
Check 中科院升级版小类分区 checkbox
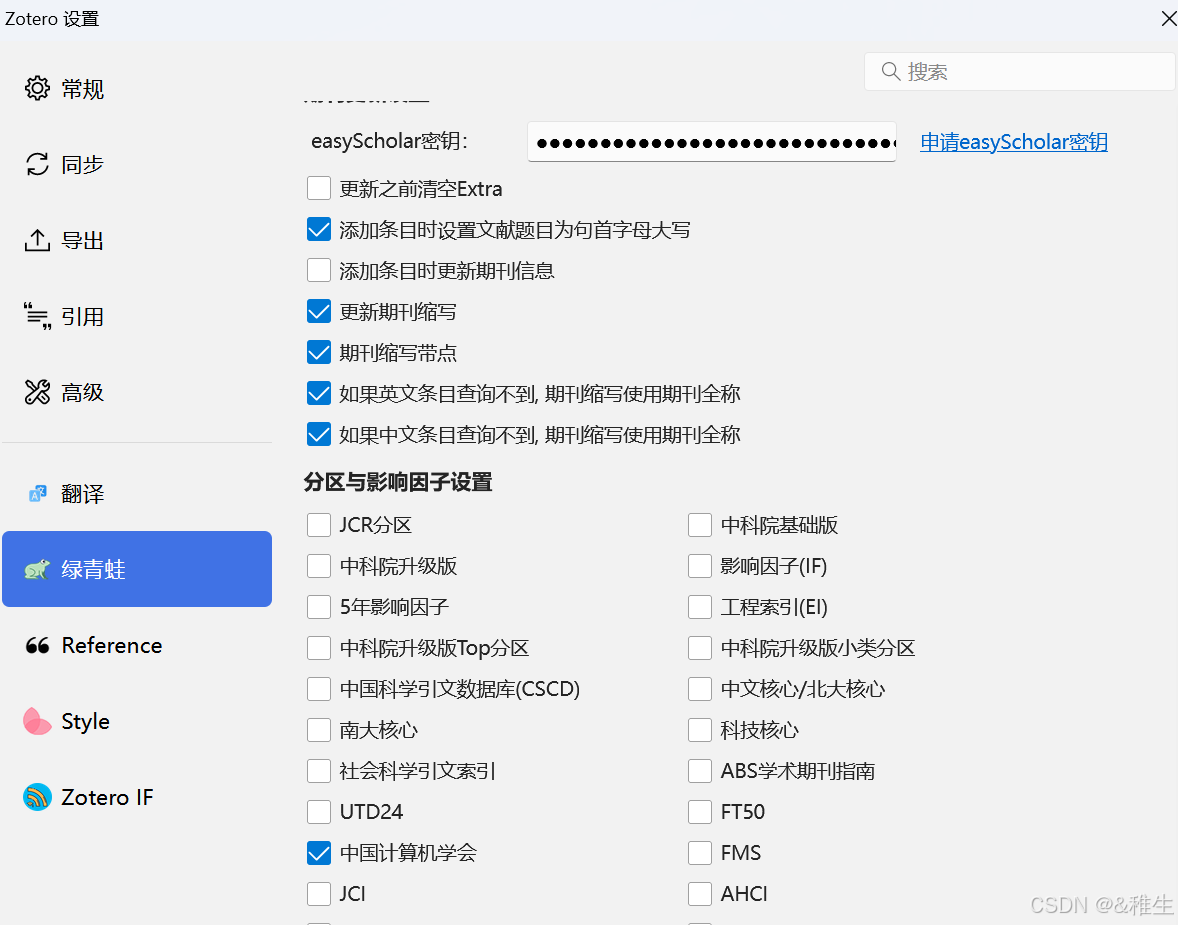coord(699,647)
